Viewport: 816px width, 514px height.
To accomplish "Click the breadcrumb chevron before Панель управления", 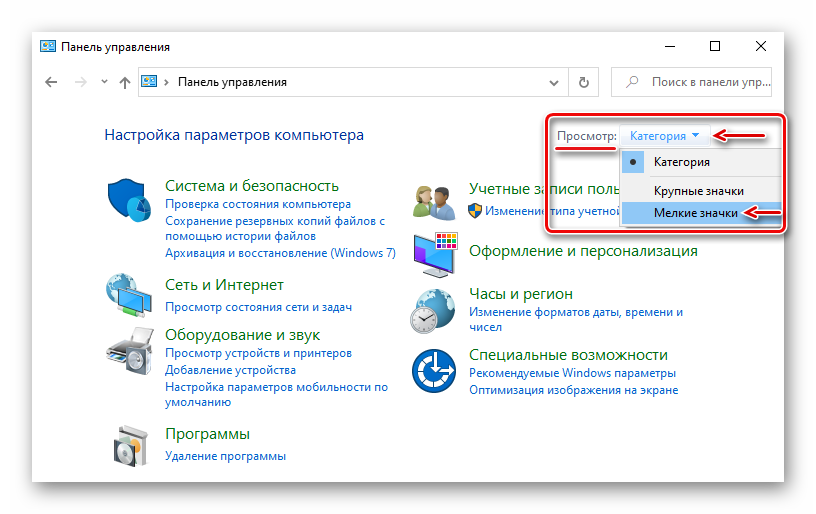I will (x=167, y=82).
